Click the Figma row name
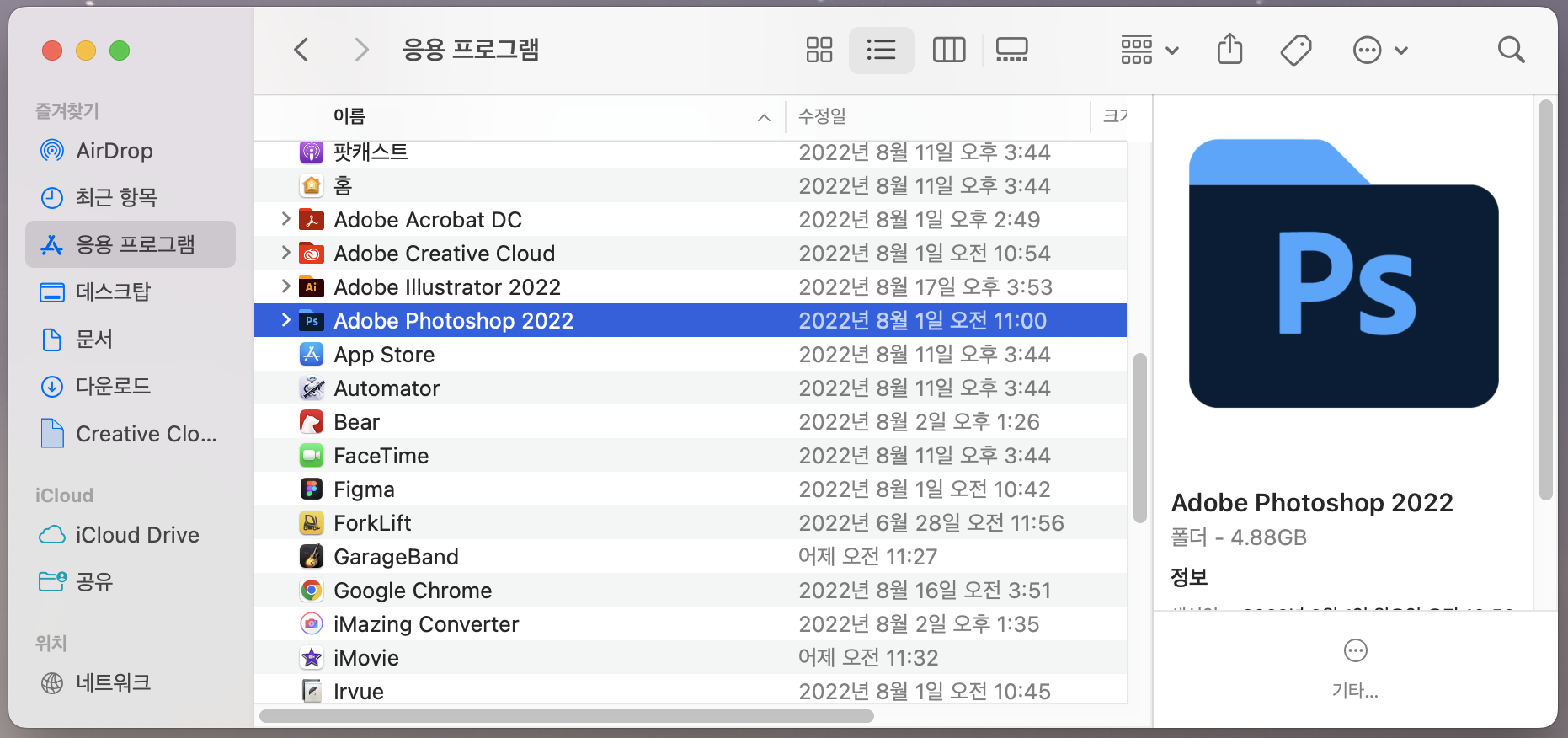The image size is (1568, 738). (364, 489)
